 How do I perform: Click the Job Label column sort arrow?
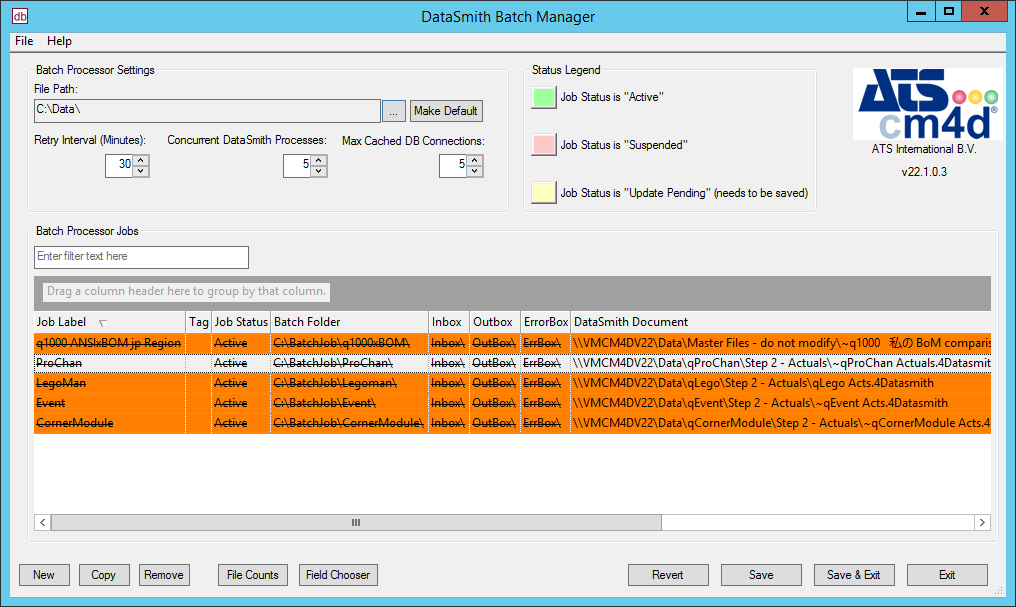click(102, 323)
